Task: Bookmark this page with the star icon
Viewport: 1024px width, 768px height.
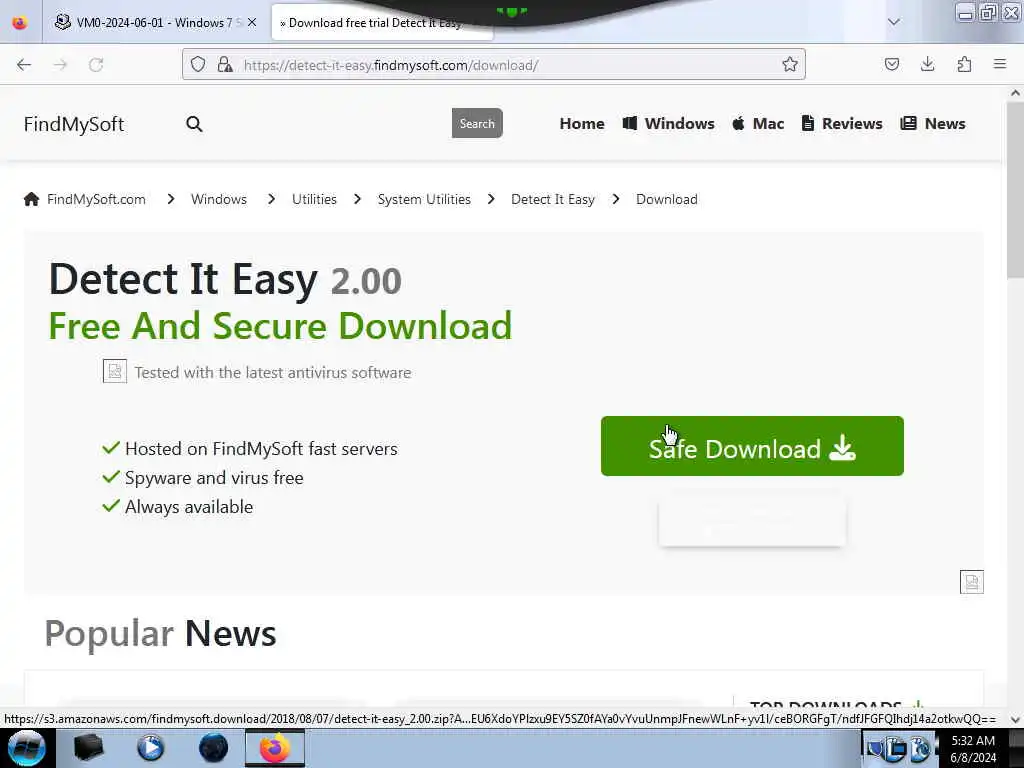Action: [790, 65]
